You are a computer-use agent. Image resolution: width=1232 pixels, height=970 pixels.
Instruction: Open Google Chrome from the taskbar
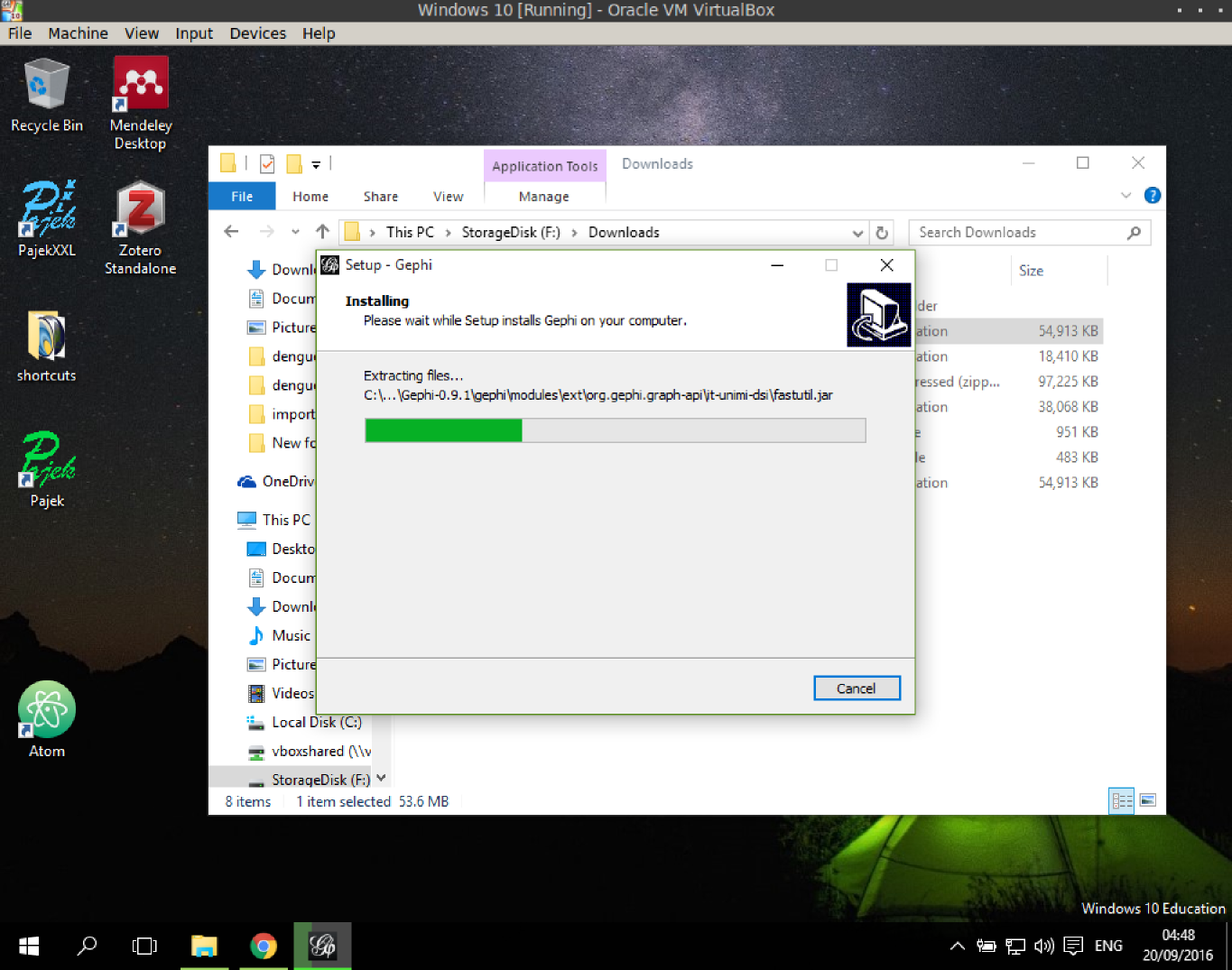pos(263,946)
